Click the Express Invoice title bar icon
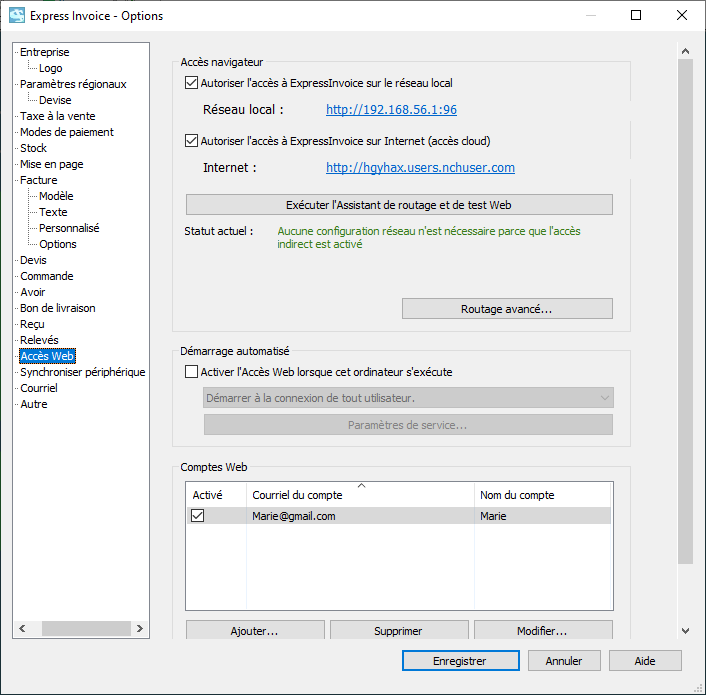This screenshot has width=706, height=695. (x=17, y=16)
